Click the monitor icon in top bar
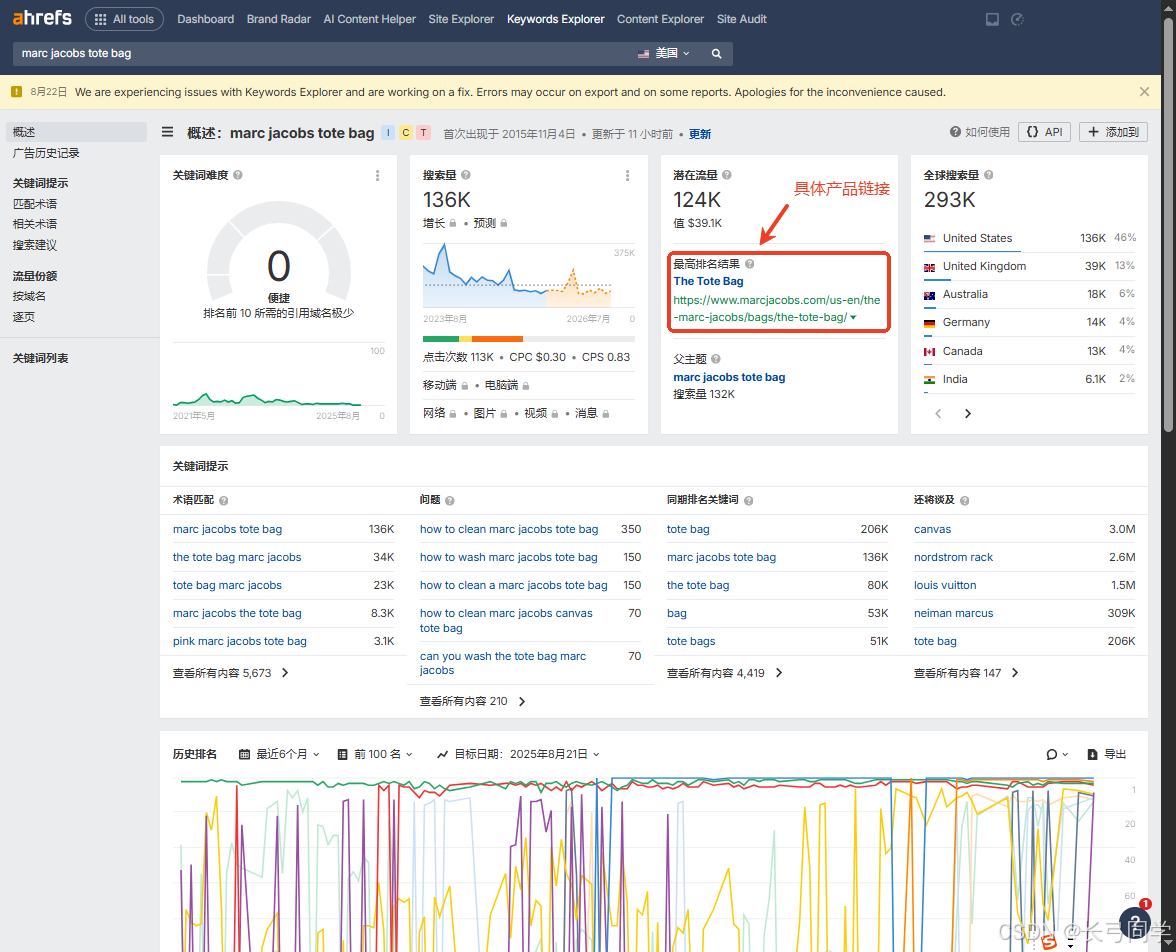 (x=992, y=20)
